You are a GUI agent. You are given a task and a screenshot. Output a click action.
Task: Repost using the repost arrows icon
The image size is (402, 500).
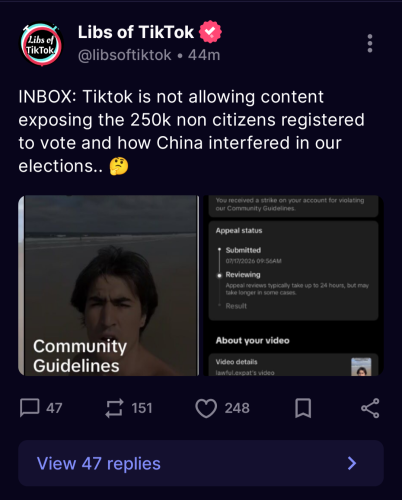pos(114,408)
